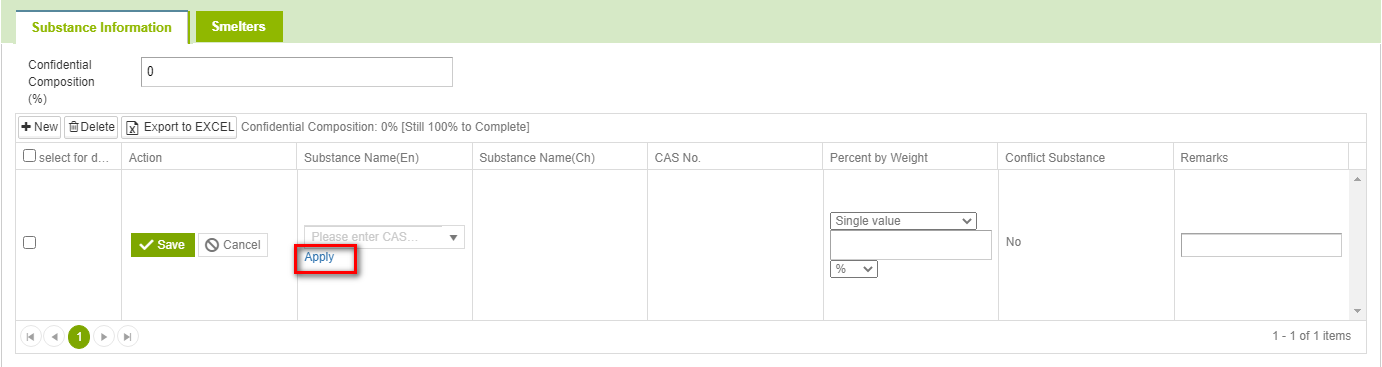1382x367 pixels.
Task: Check the row selection checkbox
Action: pyautogui.click(x=29, y=243)
